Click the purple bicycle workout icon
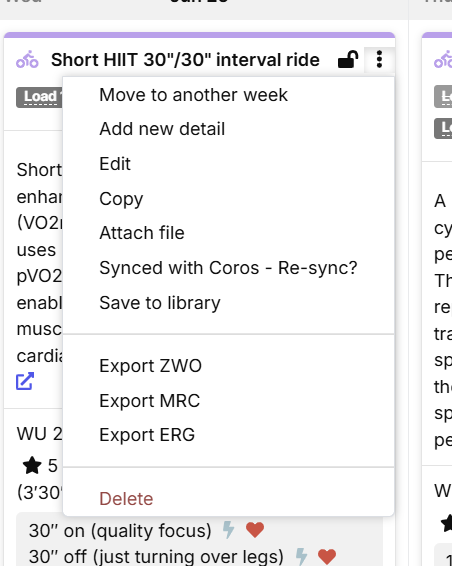Image resolution: width=452 pixels, height=566 pixels. coord(27,59)
